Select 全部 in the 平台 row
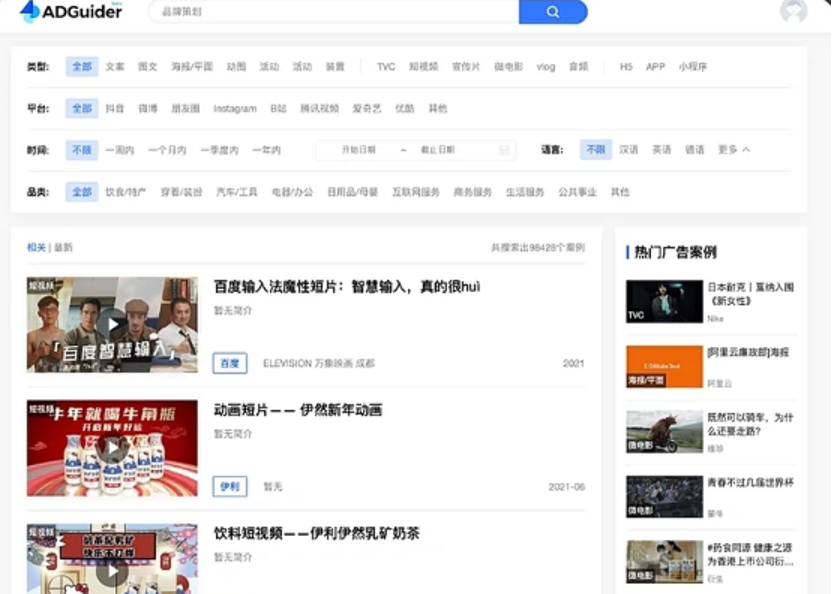Image resolution: width=832 pixels, height=594 pixels. (x=82, y=108)
